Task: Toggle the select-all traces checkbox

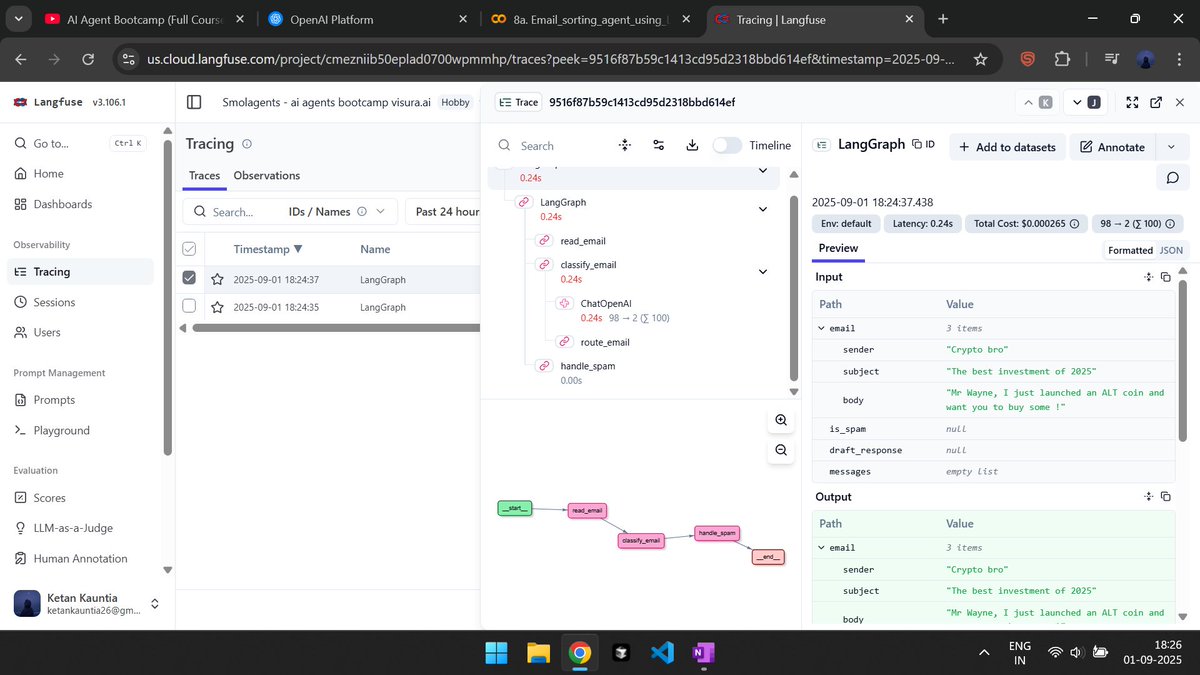Action: [x=190, y=249]
